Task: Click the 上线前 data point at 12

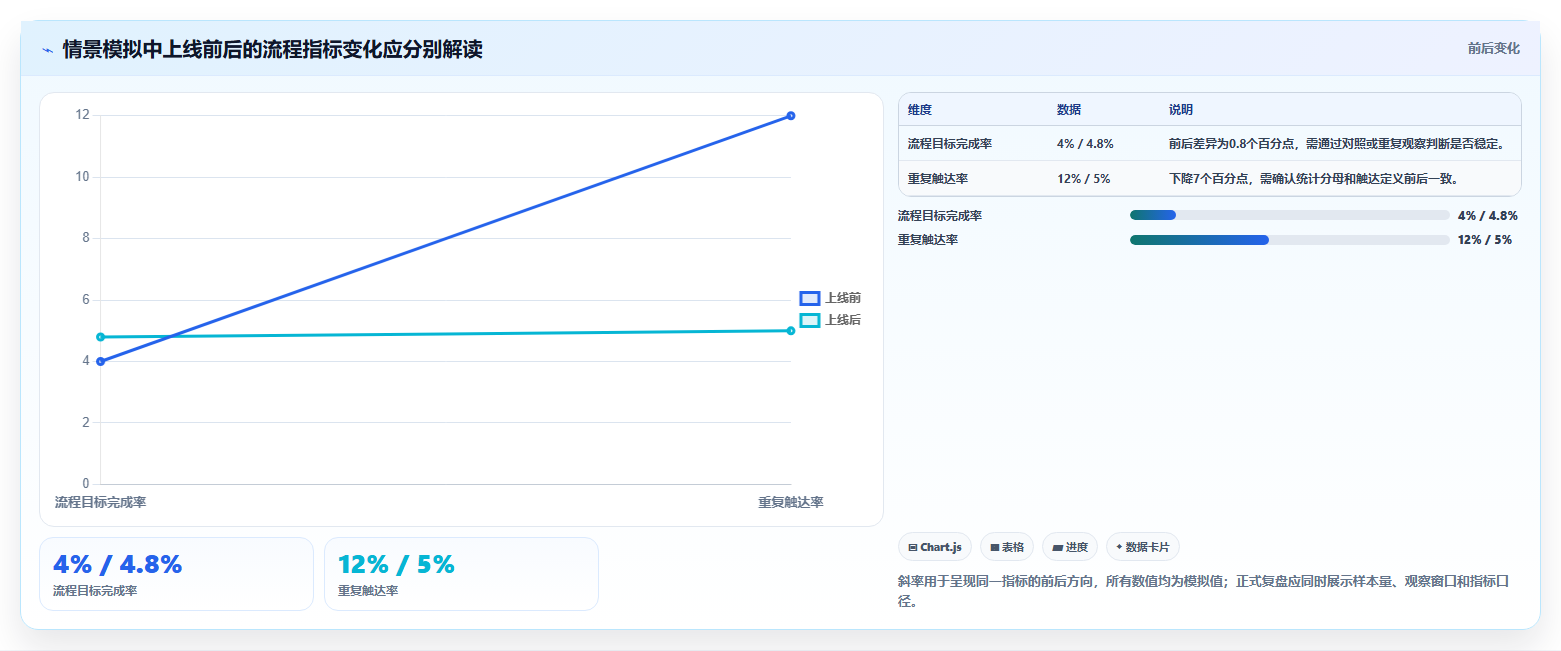Action: [791, 116]
